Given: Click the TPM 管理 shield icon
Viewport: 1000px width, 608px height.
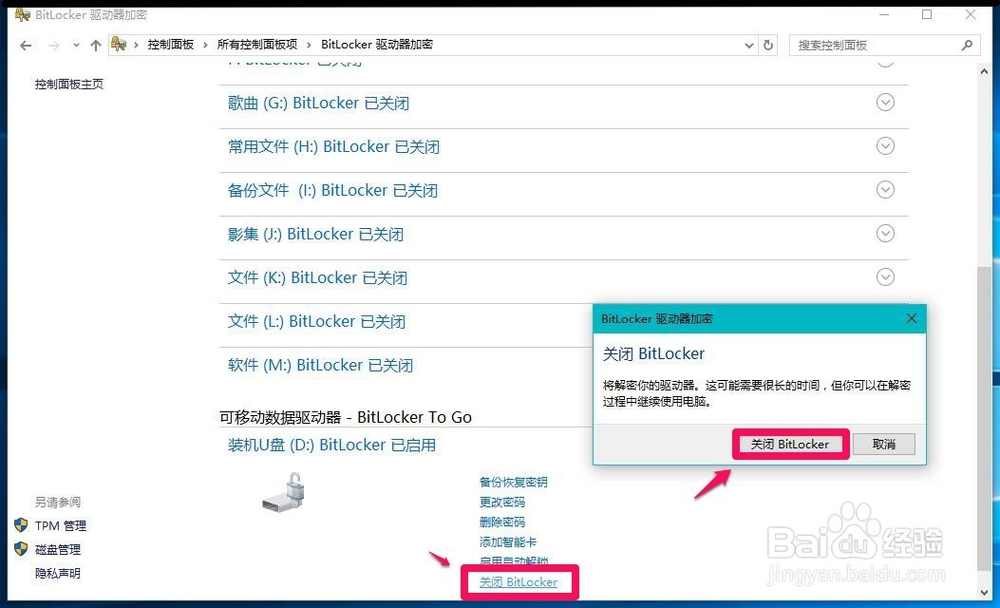Looking at the screenshot, I should [x=21, y=525].
